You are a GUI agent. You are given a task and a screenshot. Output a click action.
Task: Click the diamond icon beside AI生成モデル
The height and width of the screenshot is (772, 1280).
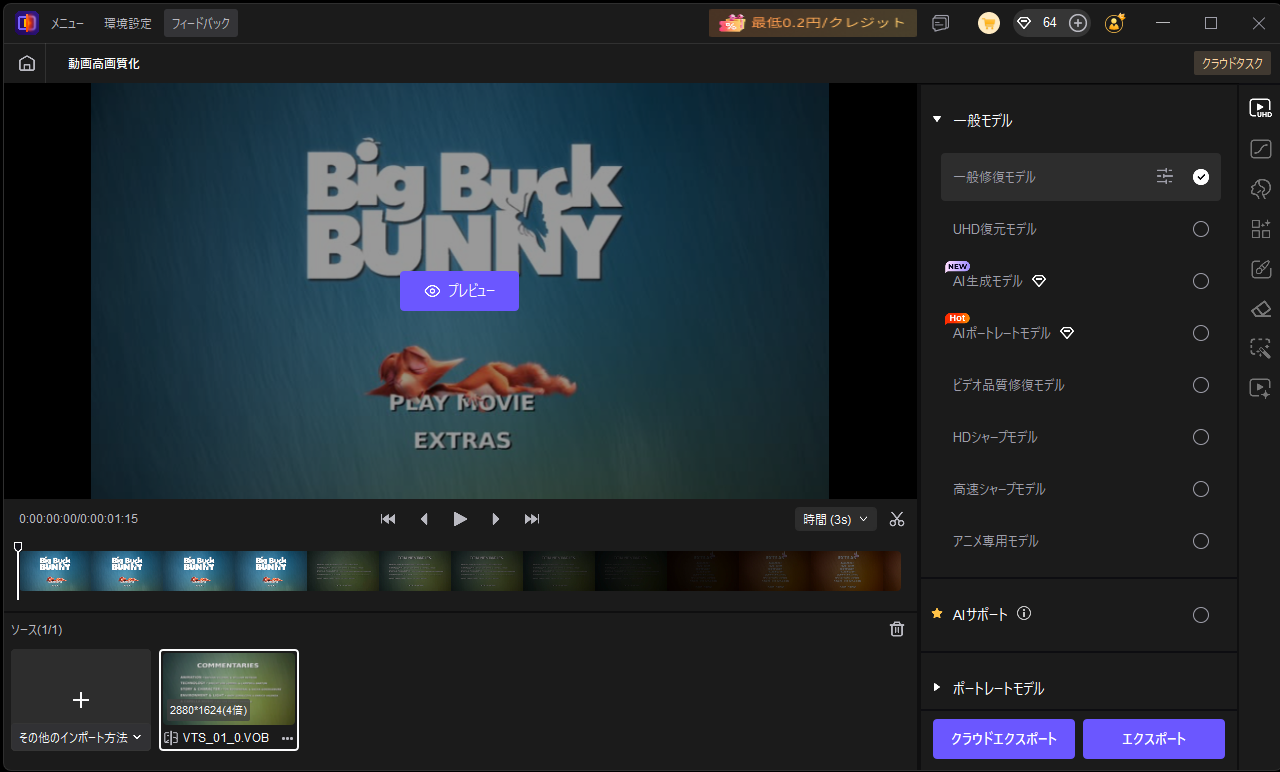coord(1039,281)
